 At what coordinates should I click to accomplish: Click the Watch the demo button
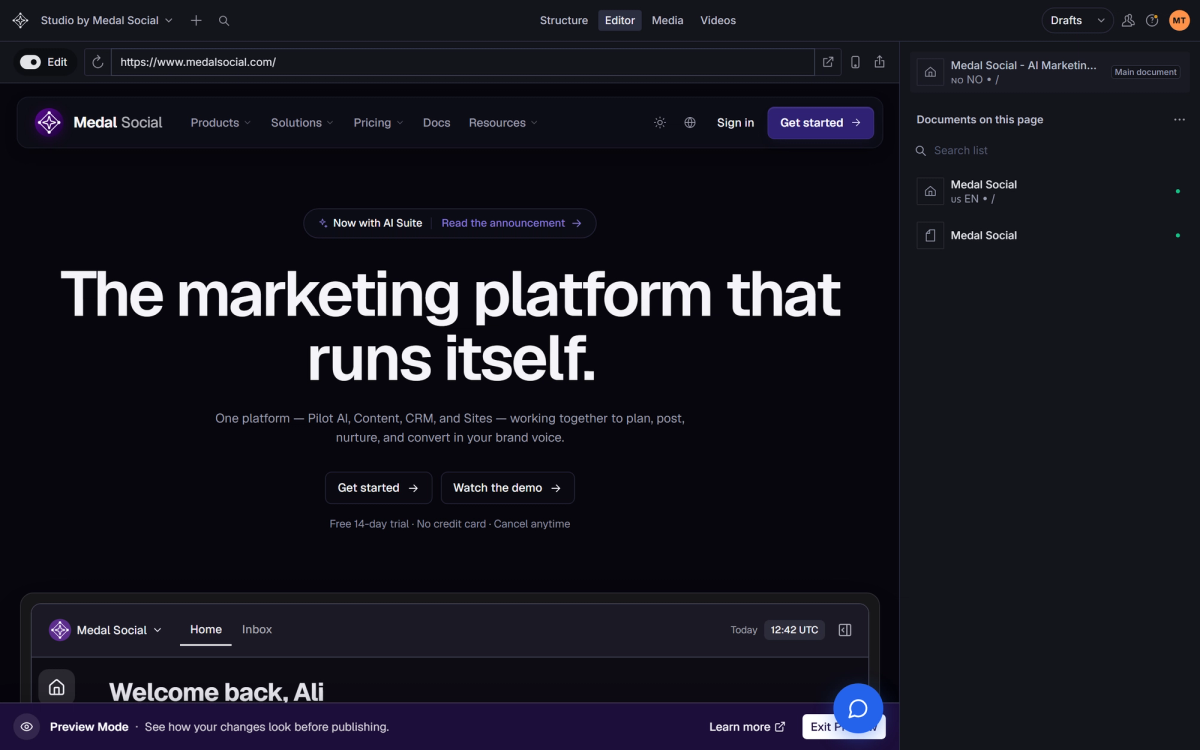point(507,488)
